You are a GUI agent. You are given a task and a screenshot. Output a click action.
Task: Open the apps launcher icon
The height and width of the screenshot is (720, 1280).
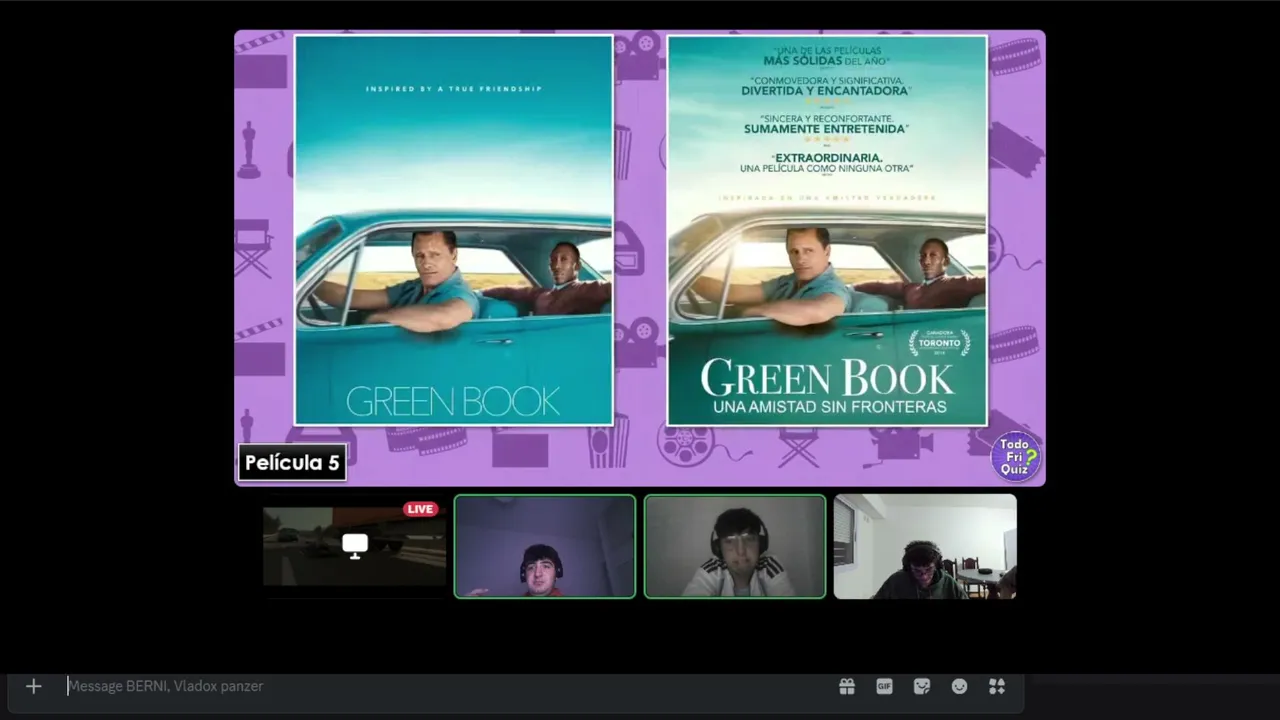coord(997,686)
